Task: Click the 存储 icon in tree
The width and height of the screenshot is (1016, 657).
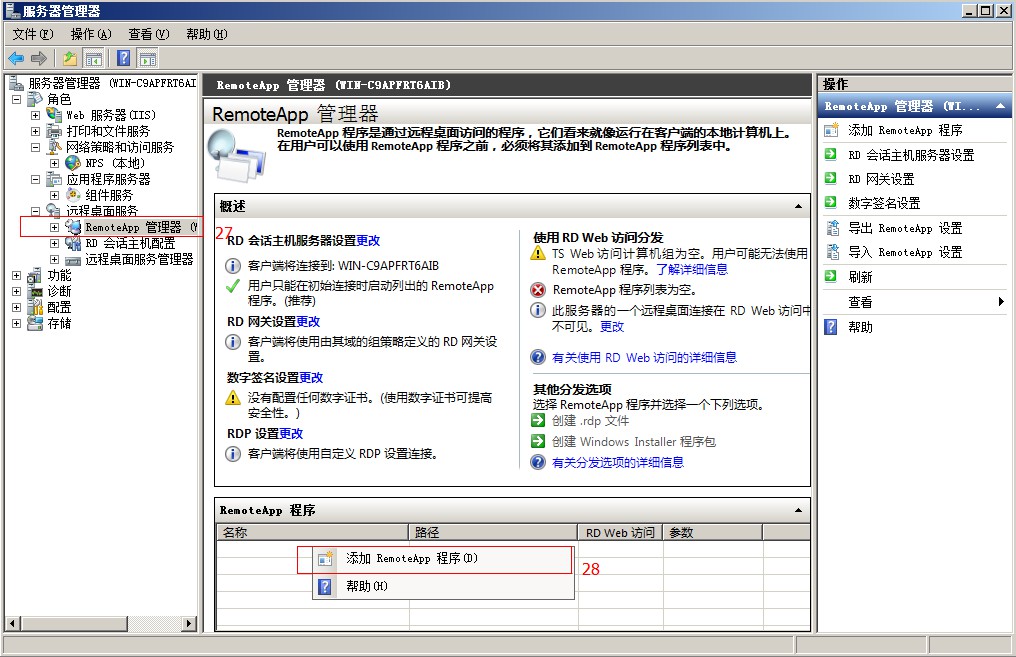Action: tap(35, 323)
